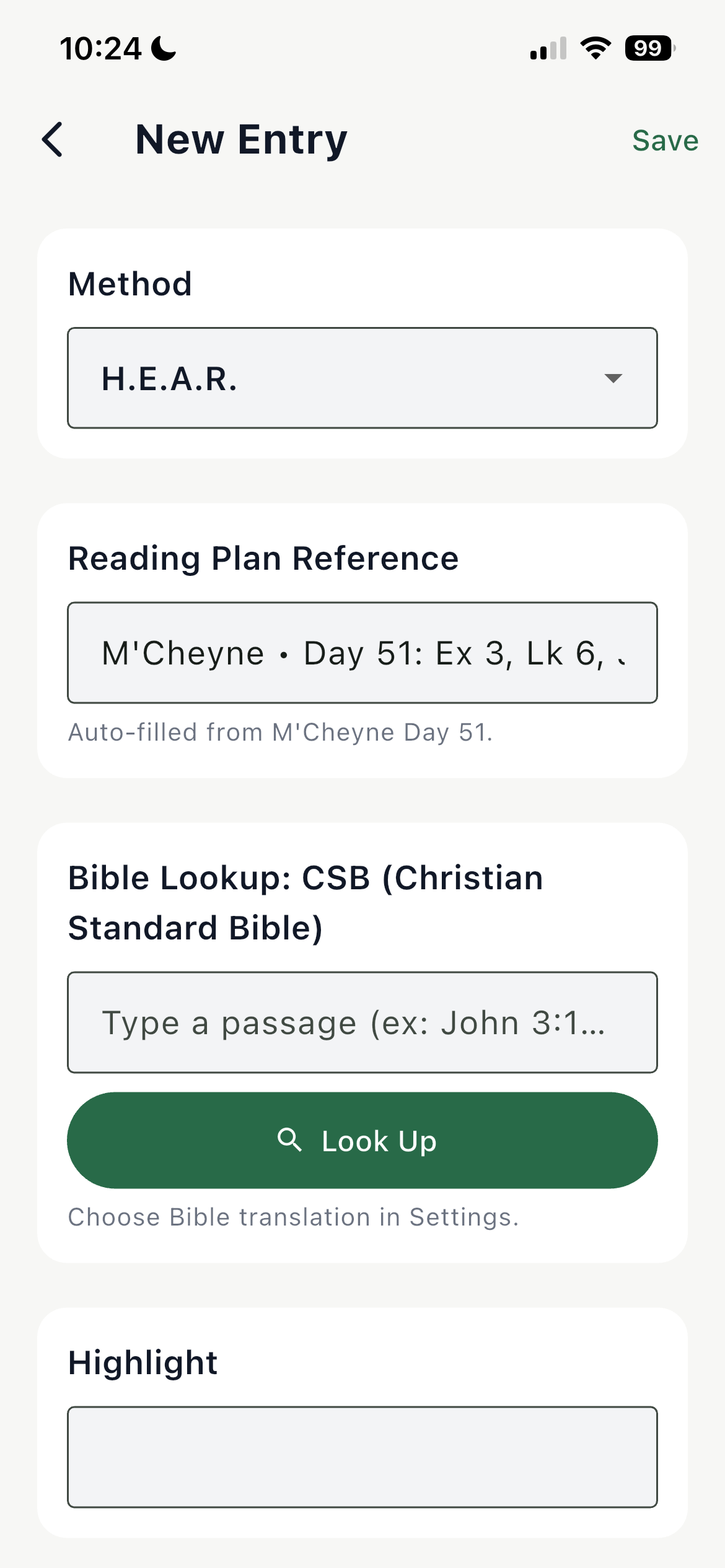Viewport: 725px width, 1568px height.
Task: Tap the Bible Lookup CSB heading
Action: (305, 902)
